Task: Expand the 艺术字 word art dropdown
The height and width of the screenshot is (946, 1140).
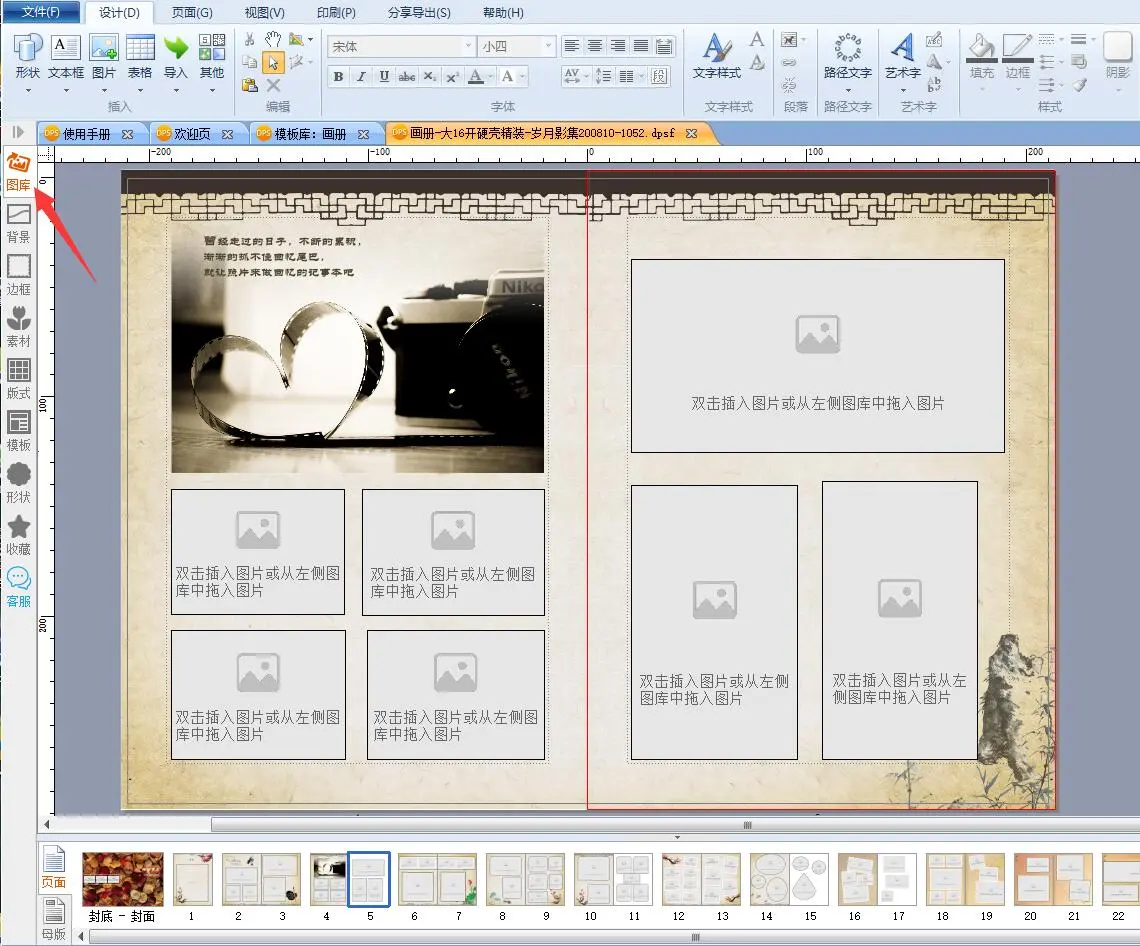Action: pyautogui.click(x=902, y=90)
